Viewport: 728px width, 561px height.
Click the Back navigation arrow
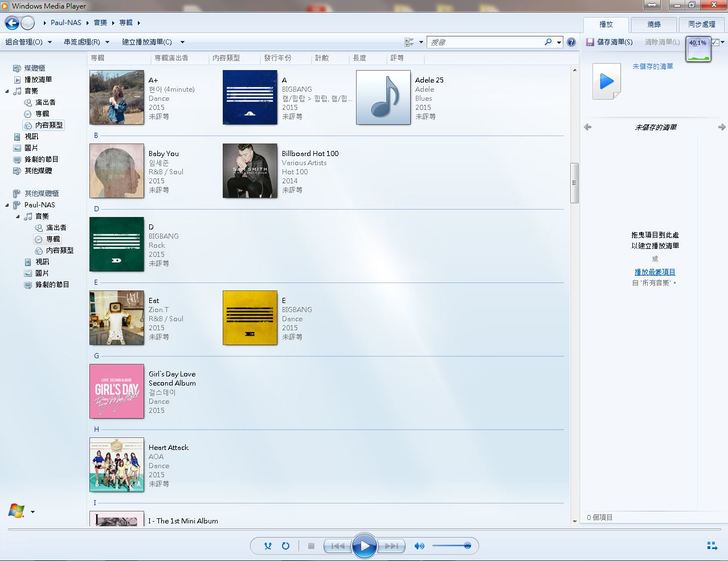pos(11,22)
